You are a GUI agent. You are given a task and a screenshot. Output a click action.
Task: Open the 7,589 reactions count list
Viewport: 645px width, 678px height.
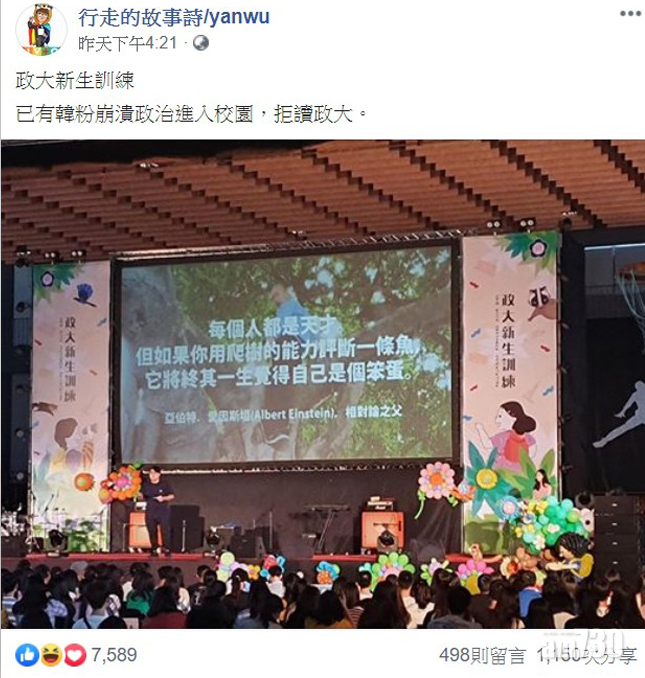[114, 655]
